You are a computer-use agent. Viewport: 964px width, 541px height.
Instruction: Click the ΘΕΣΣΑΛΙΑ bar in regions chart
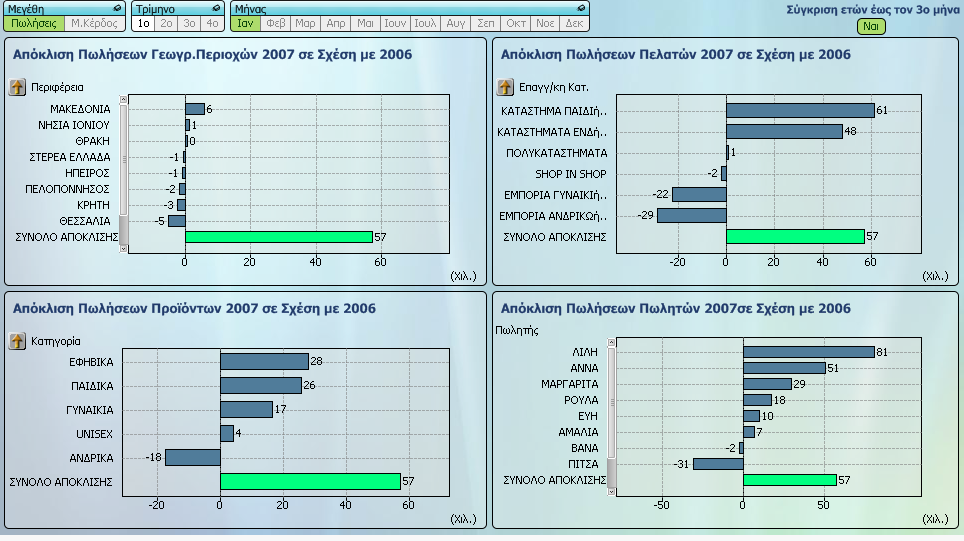pyautogui.click(x=176, y=221)
